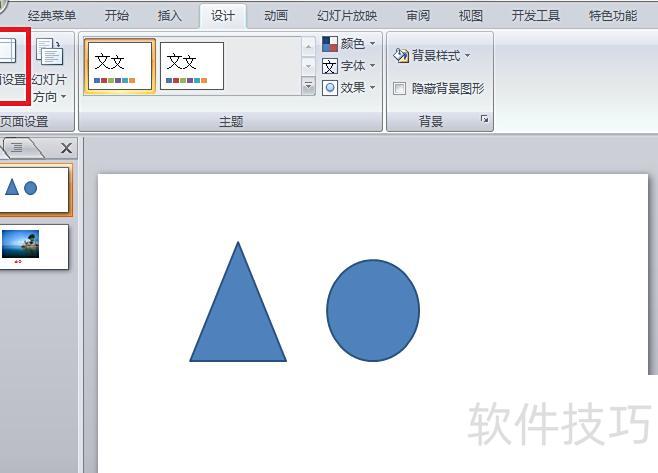Click the paint bucket background style icon
Viewport: 658px width, 473px height.
coord(401,55)
